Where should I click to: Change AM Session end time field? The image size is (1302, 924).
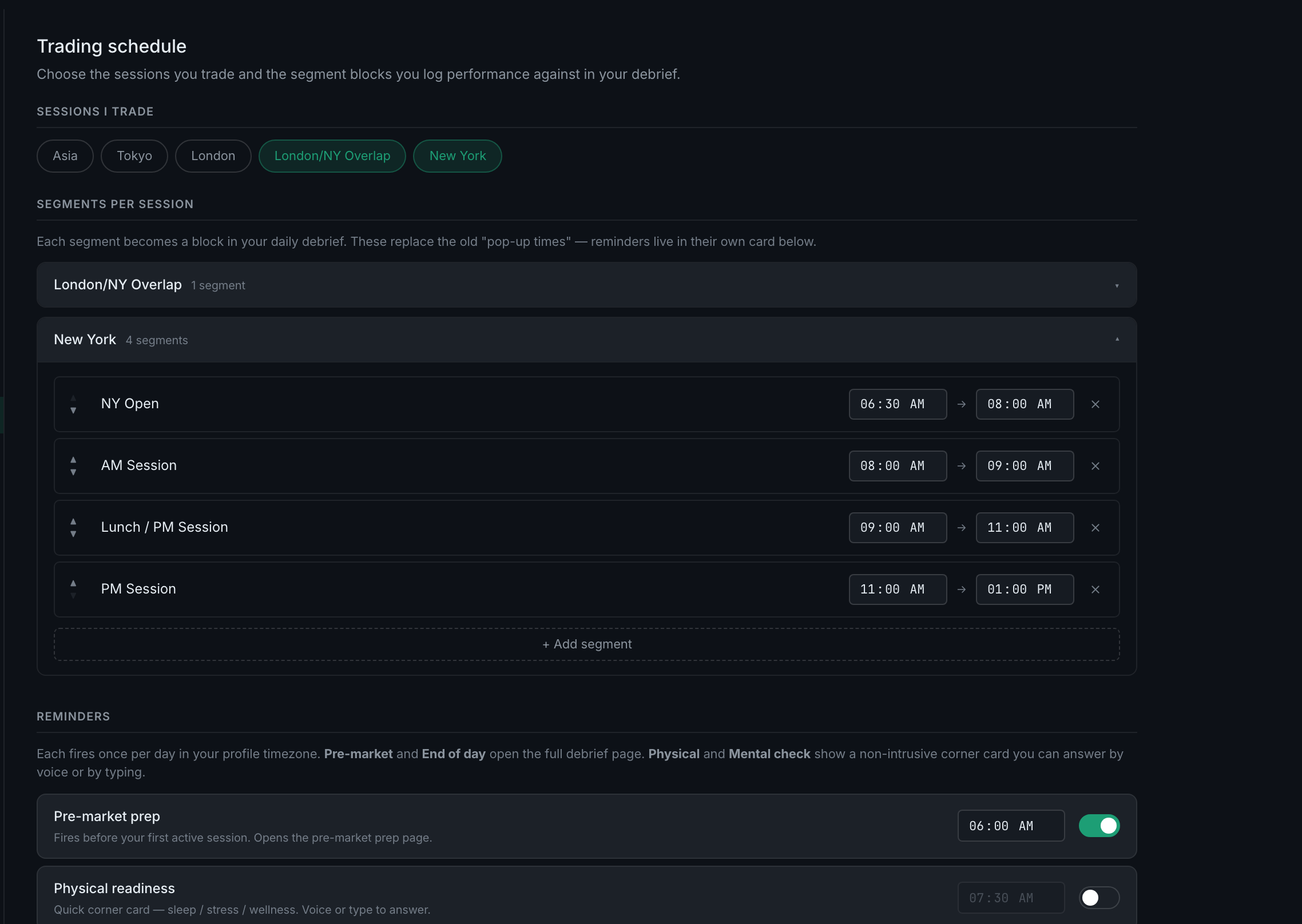tap(1025, 466)
